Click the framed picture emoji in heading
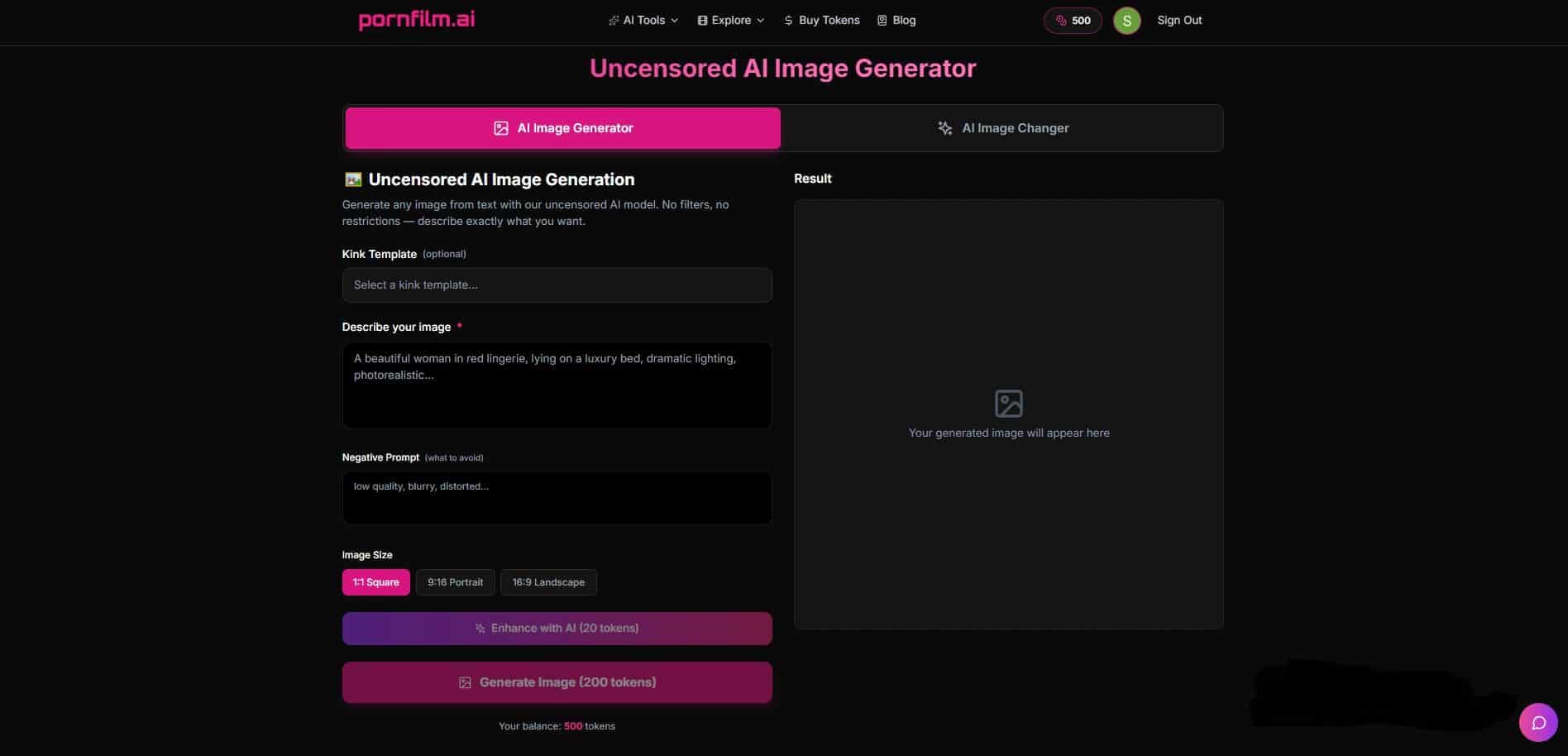Viewport: 1568px width, 756px height. click(x=353, y=179)
